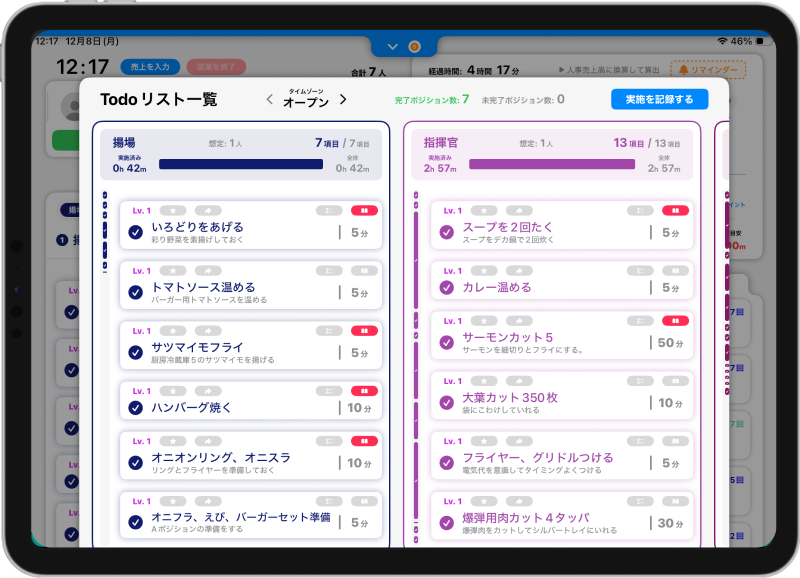Click the red book icon on スープを2回たく
The width and height of the screenshot is (800, 578).
(675, 211)
